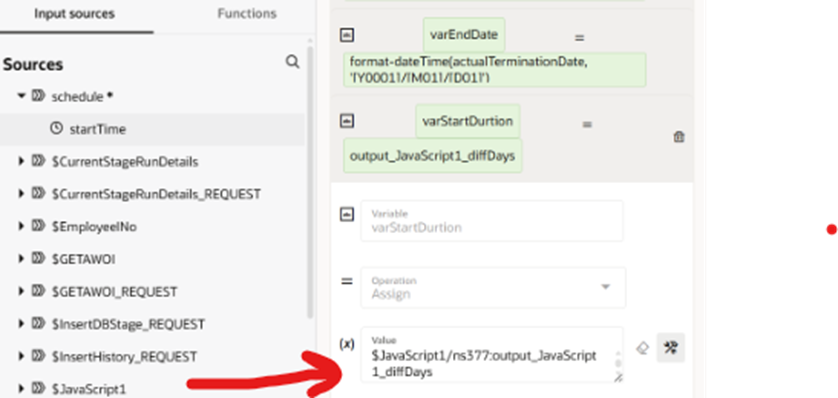Viewport: 838px width, 398px height.
Task: Select $JavaScript1 in Sources
Action: tap(89, 389)
